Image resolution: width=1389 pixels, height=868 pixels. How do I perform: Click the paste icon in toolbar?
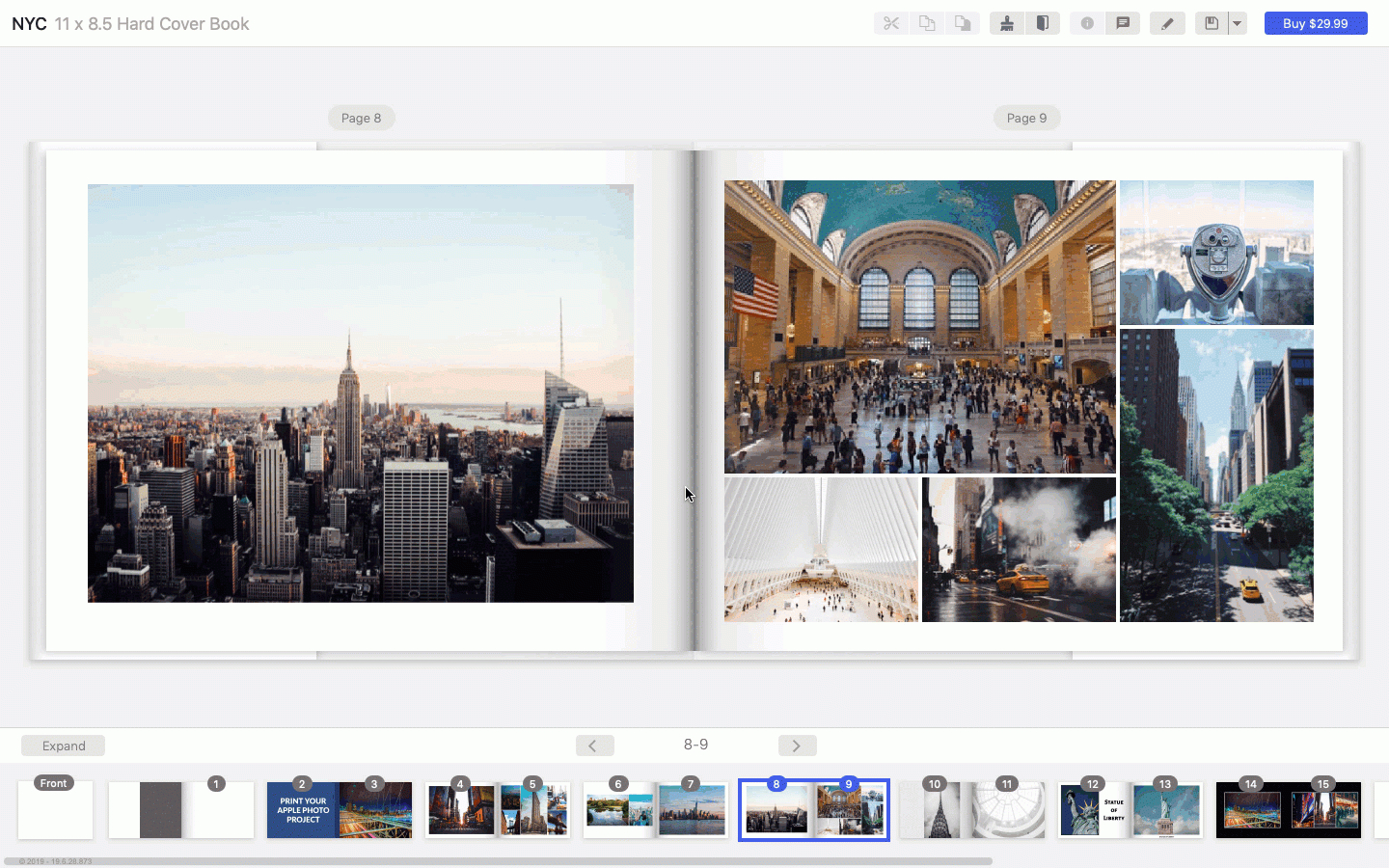click(x=963, y=23)
